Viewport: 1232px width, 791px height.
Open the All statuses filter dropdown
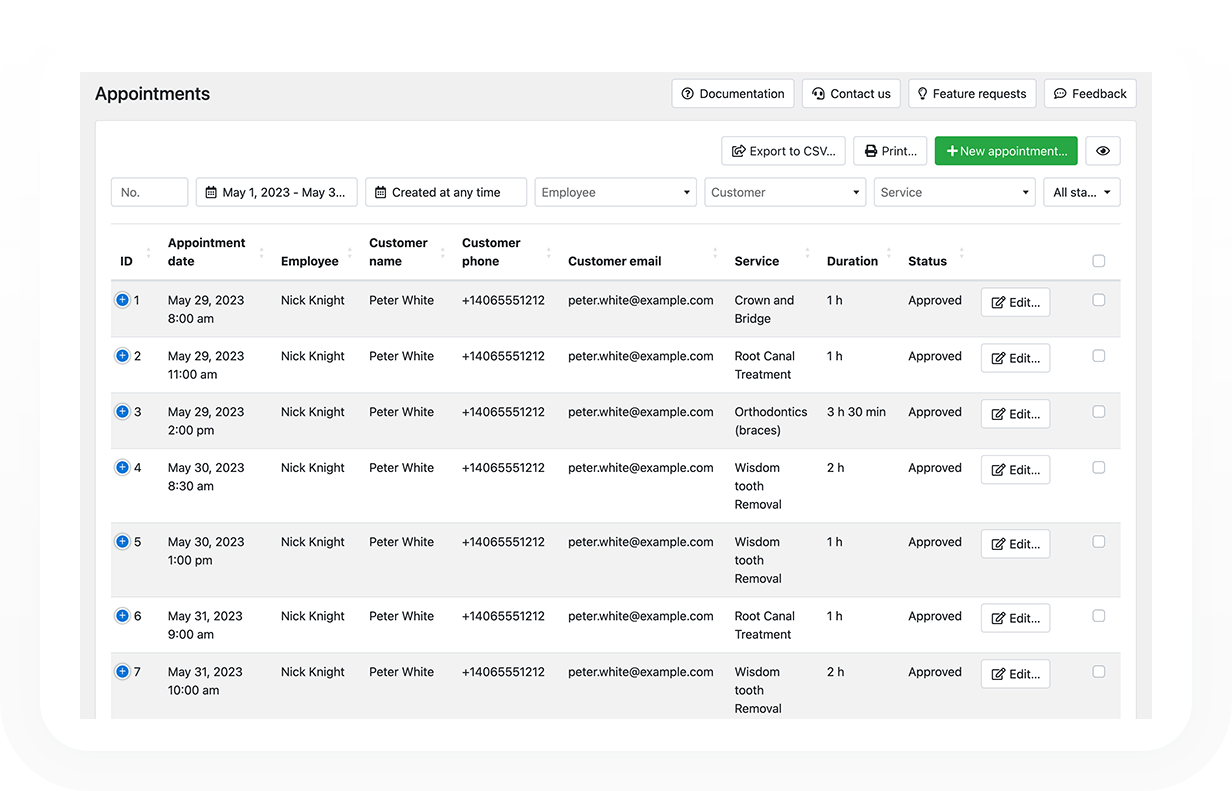coord(1081,192)
